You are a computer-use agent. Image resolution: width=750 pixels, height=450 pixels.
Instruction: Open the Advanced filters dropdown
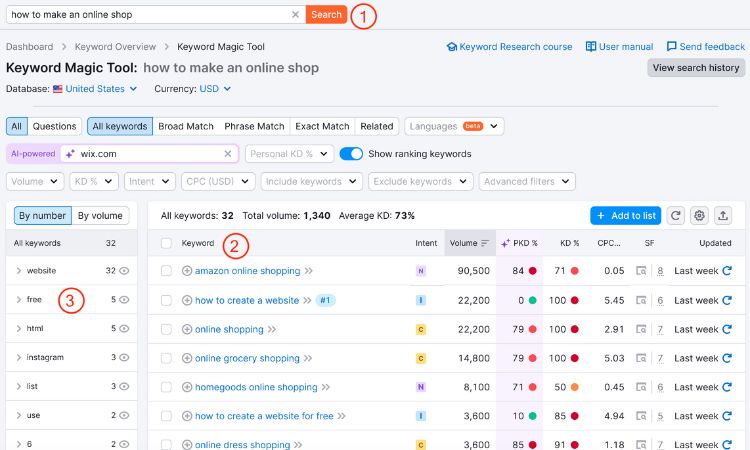pos(527,182)
